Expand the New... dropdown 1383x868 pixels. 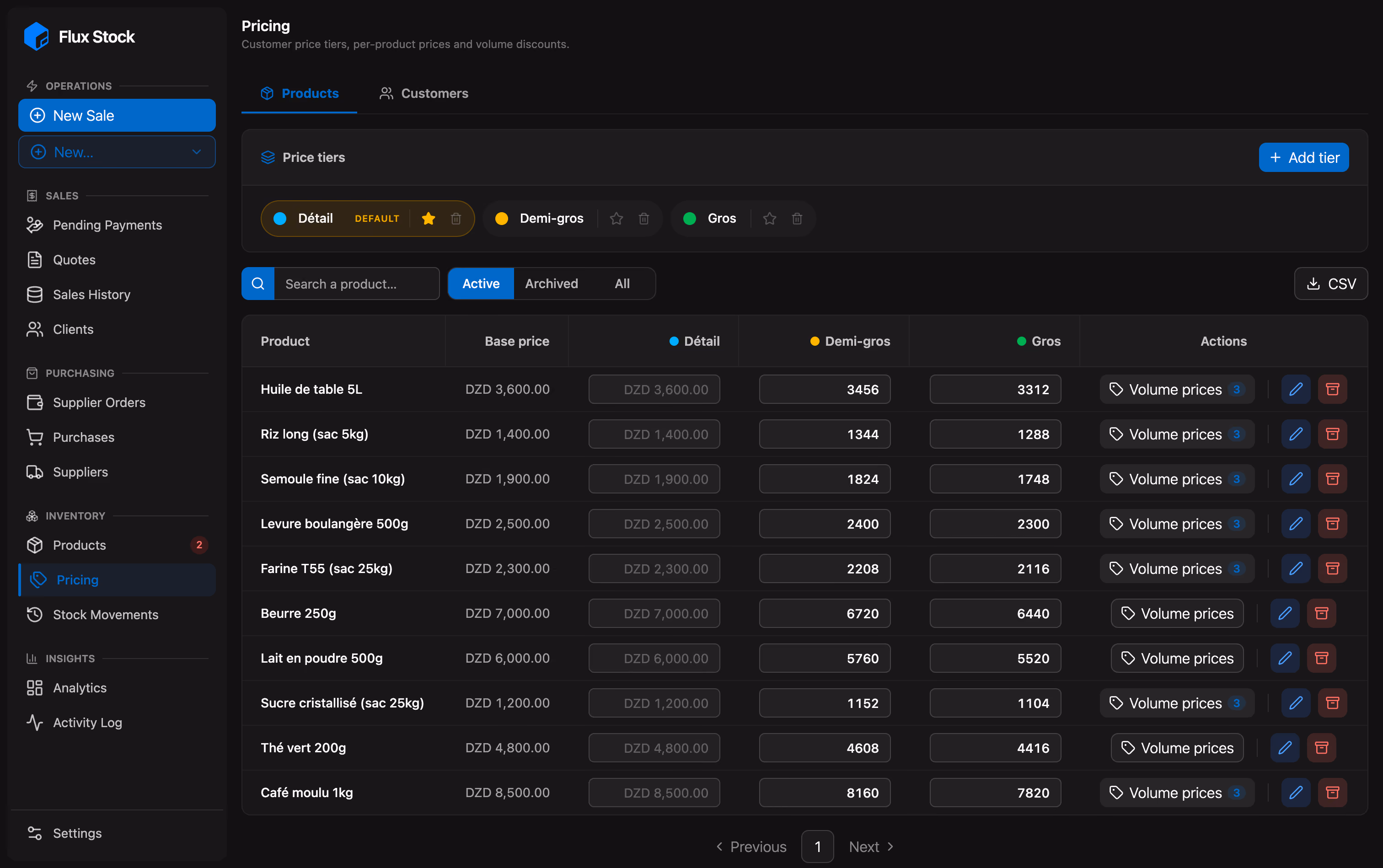pyautogui.click(x=117, y=151)
